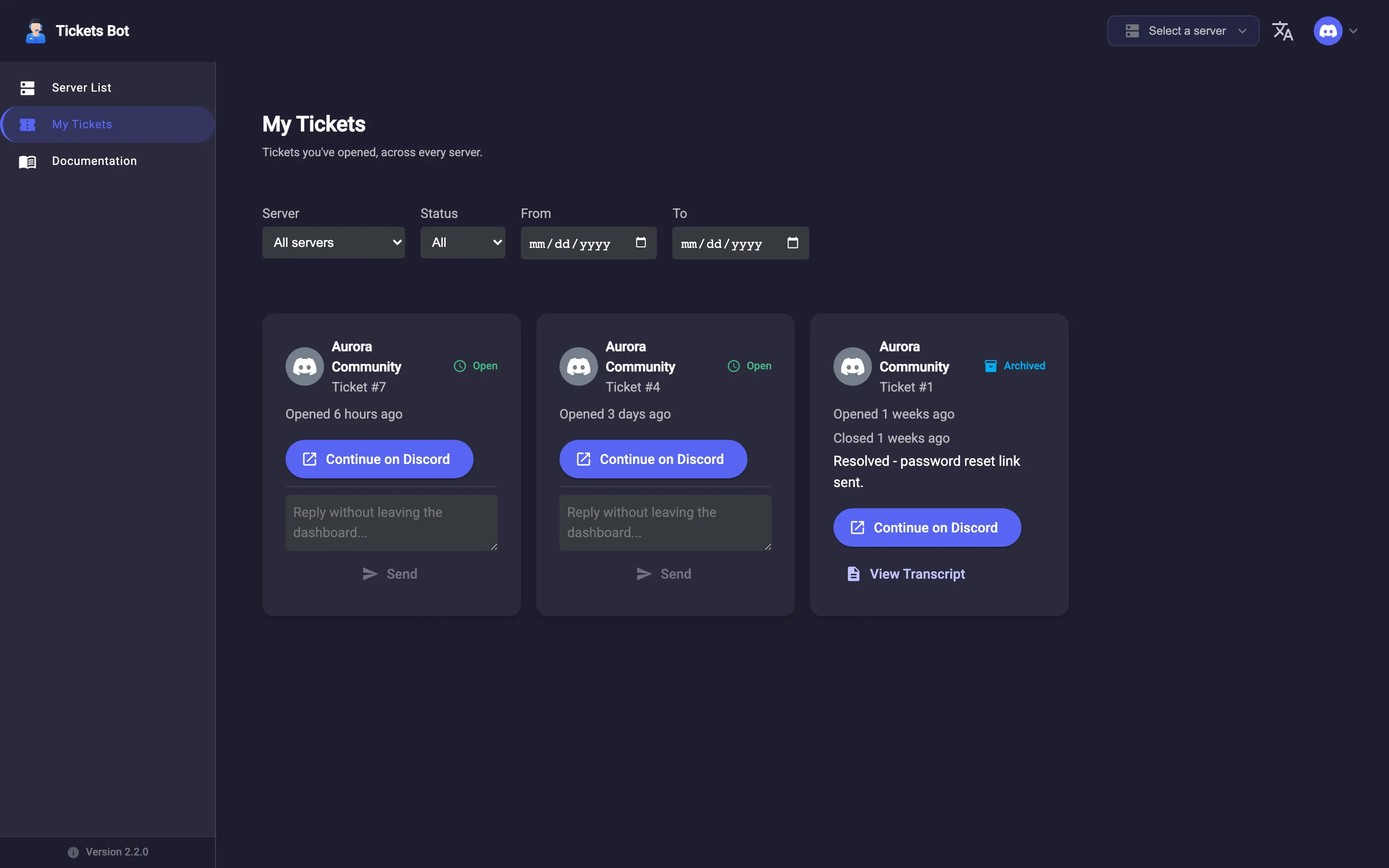Viewport: 1389px width, 868px height.
Task: Click the Tickets Bot logo icon
Action: tap(36, 31)
